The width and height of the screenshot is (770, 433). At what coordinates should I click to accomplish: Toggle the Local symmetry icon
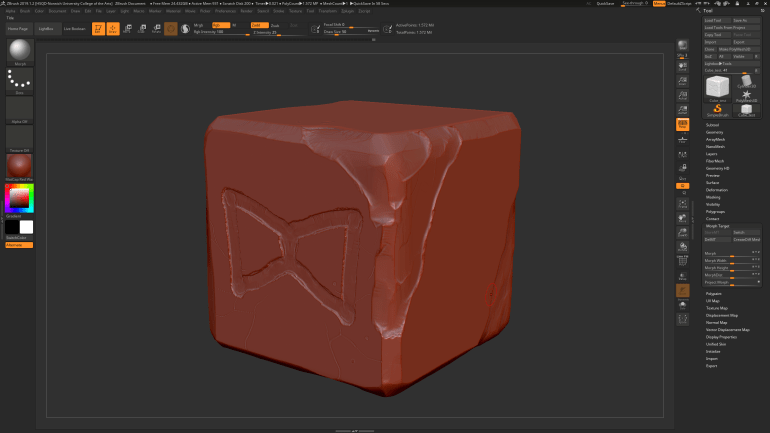click(683, 155)
